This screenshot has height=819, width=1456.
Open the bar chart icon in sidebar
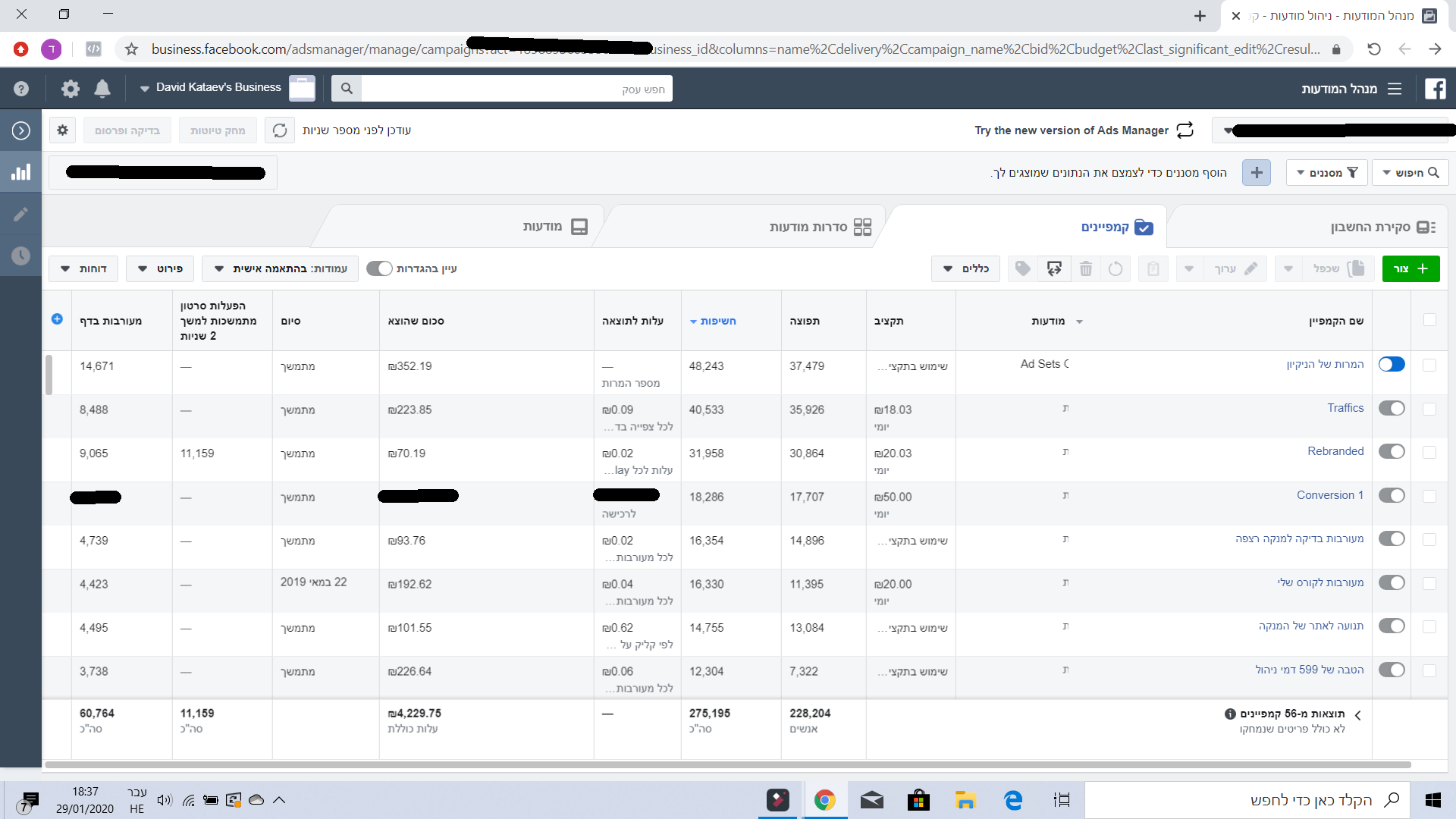(21, 172)
